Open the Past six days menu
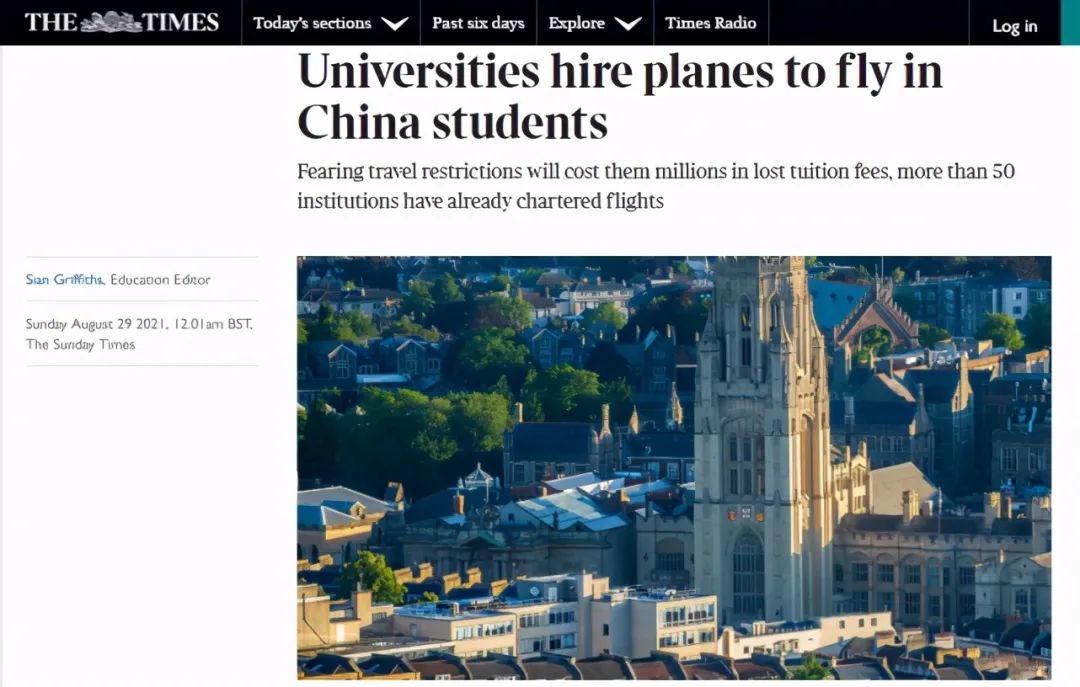This screenshot has width=1080, height=687. coord(478,22)
